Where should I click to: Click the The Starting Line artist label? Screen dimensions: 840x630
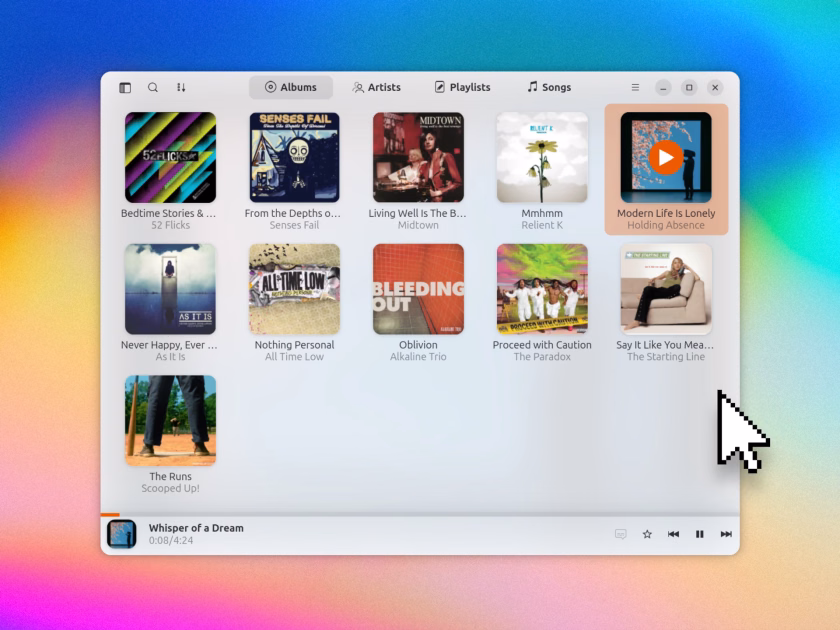[666, 357]
